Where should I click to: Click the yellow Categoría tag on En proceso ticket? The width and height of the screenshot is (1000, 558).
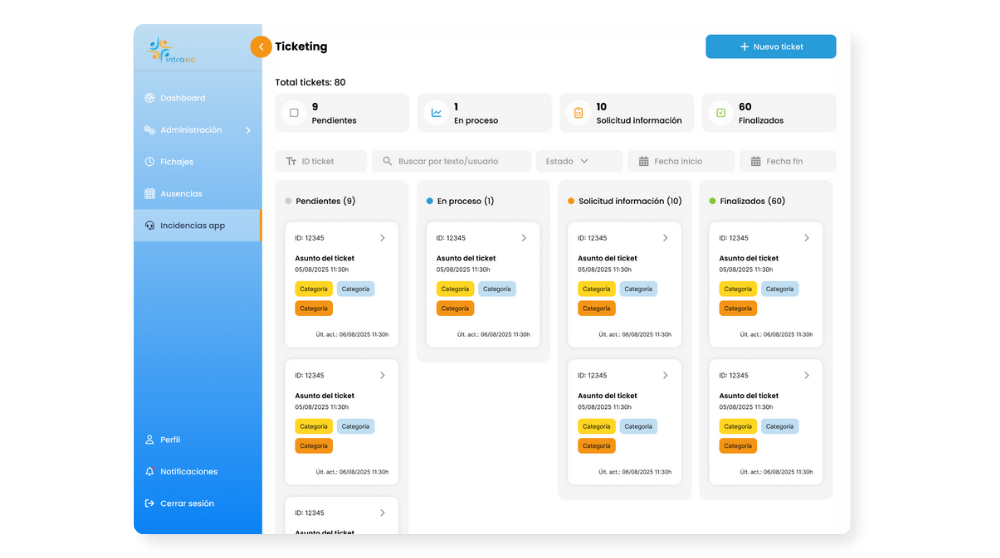click(x=455, y=289)
